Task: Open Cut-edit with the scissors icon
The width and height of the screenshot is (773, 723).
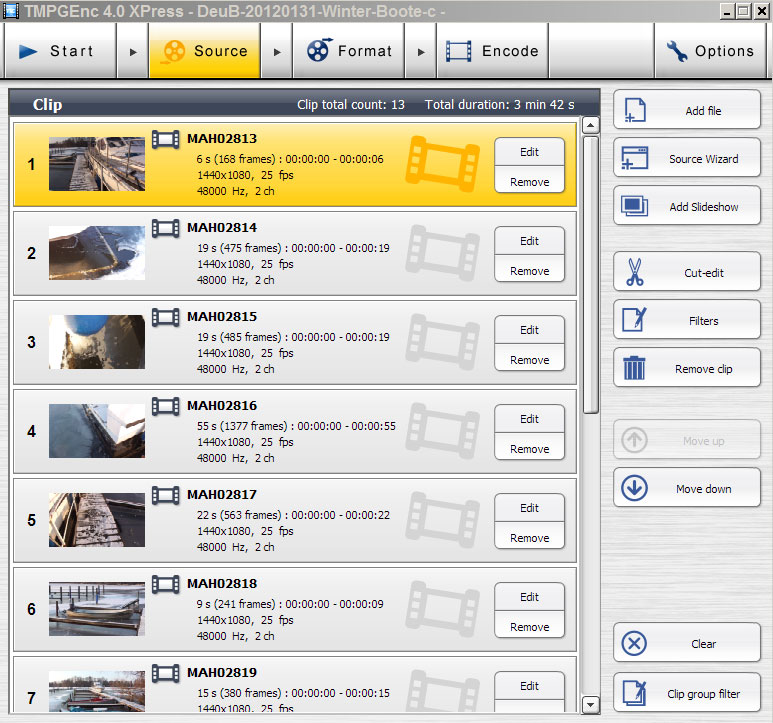Action: pyautogui.click(x=686, y=272)
